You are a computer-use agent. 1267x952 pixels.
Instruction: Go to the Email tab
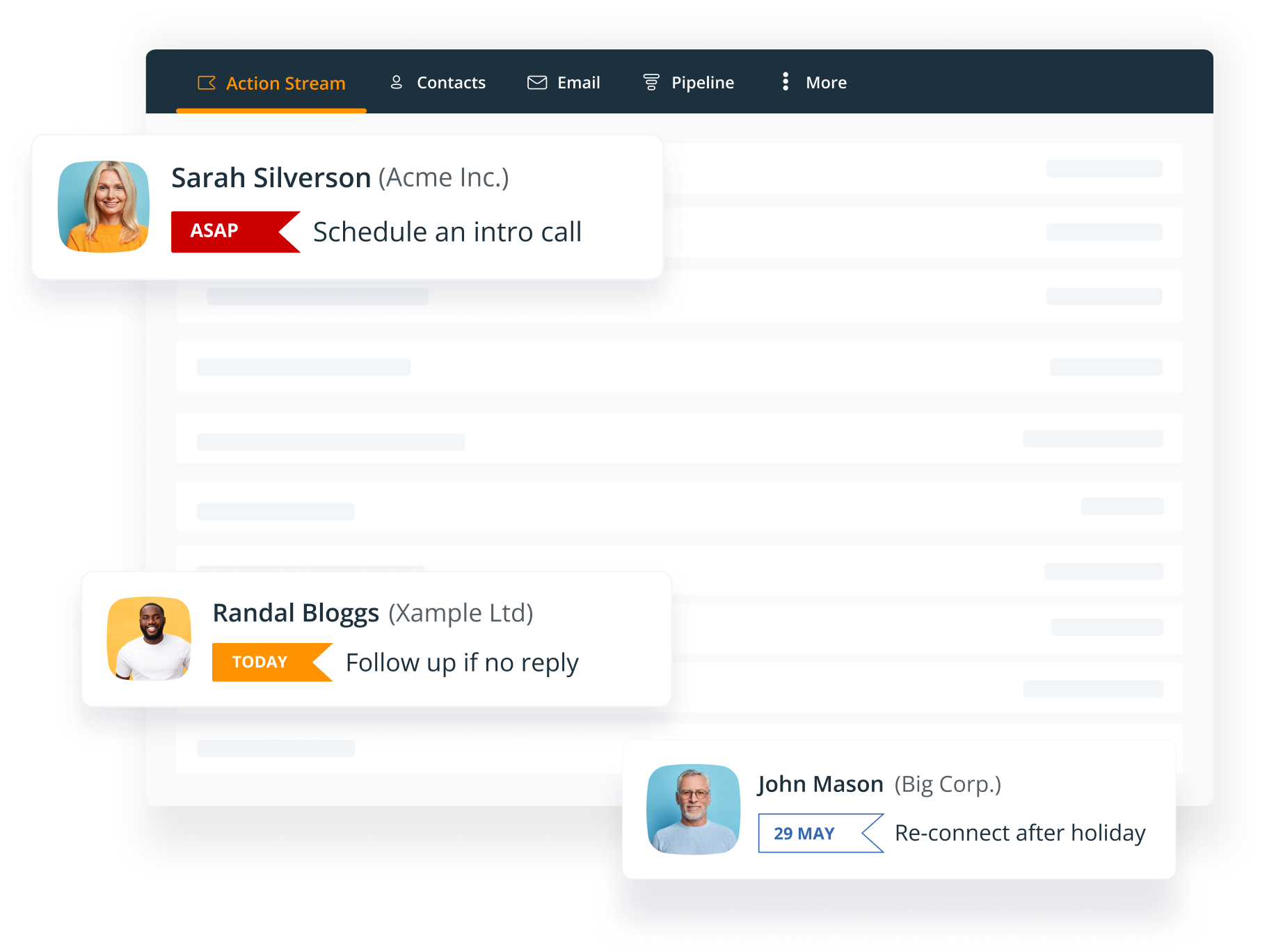click(578, 83)
